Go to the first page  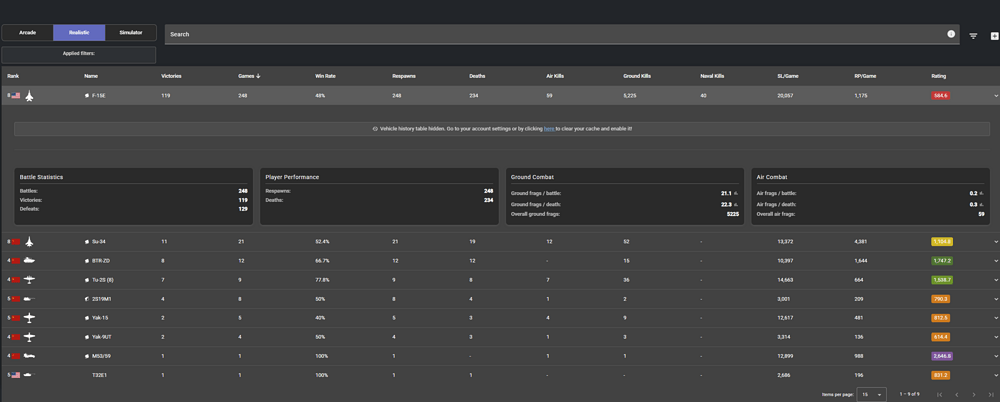pyautogui.click(x=939, y=395)
